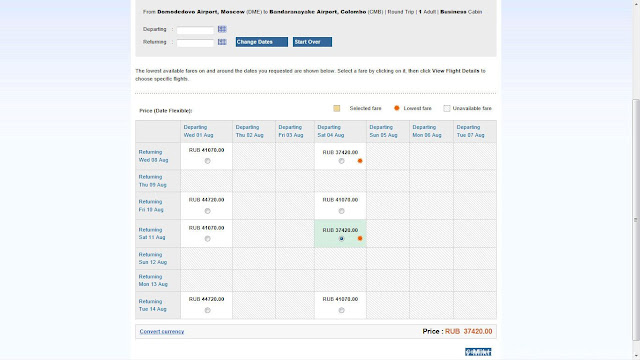Viewport: 640px width, 360px height.
Task: Click the Start Over button
Action: point(312,42)
